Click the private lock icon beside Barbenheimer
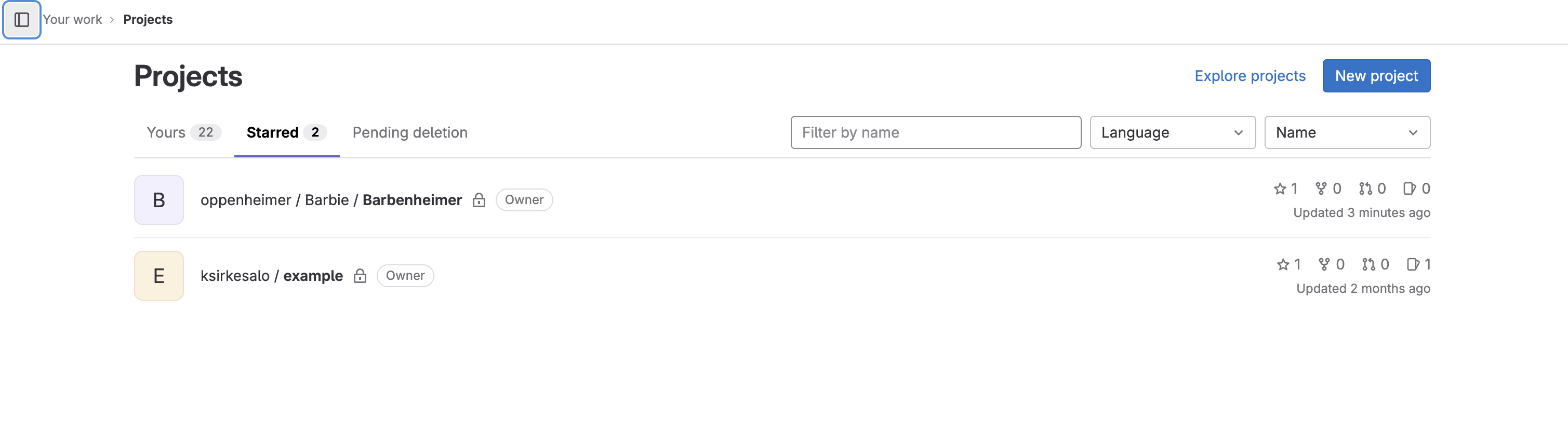Viewport: 1568px width, 431px height. click(x=479, y=200)
